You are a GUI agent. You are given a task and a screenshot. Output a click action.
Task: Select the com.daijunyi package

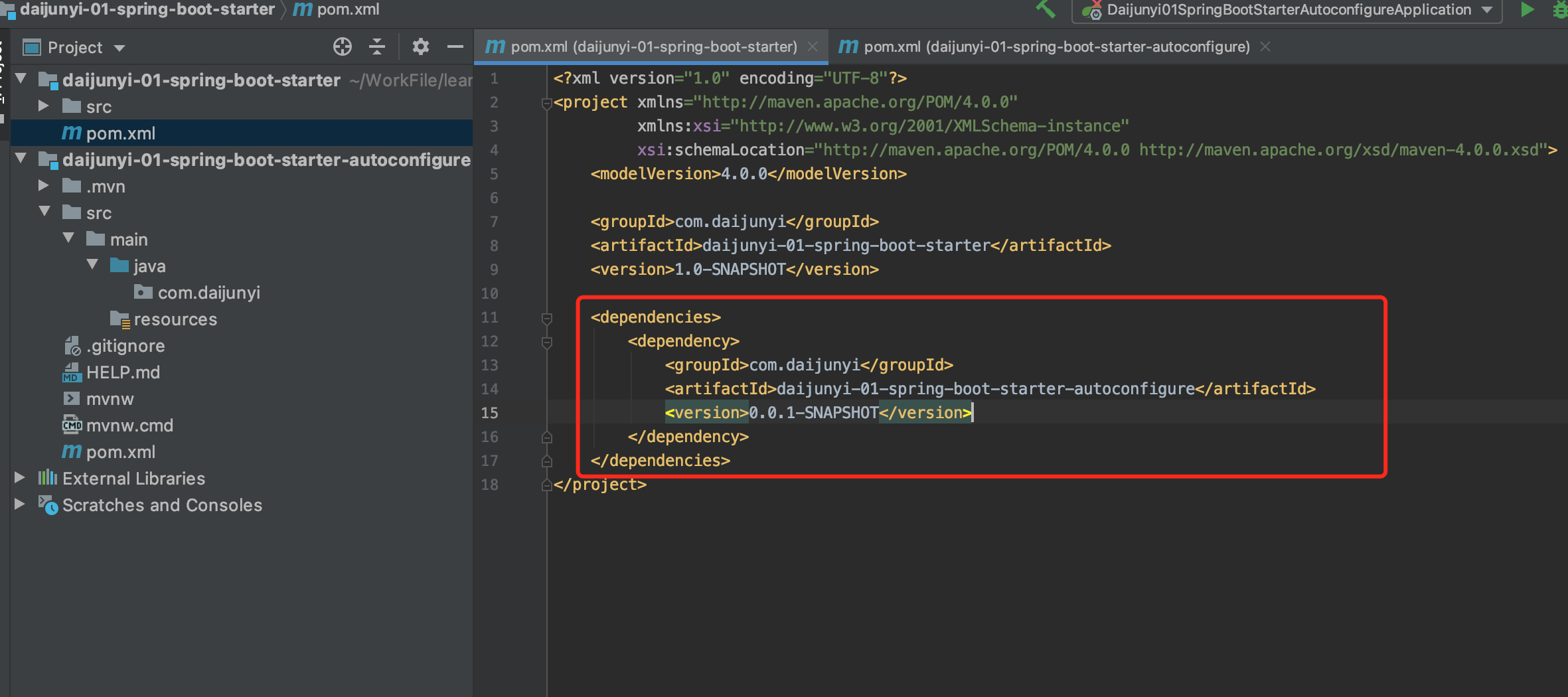208,293
